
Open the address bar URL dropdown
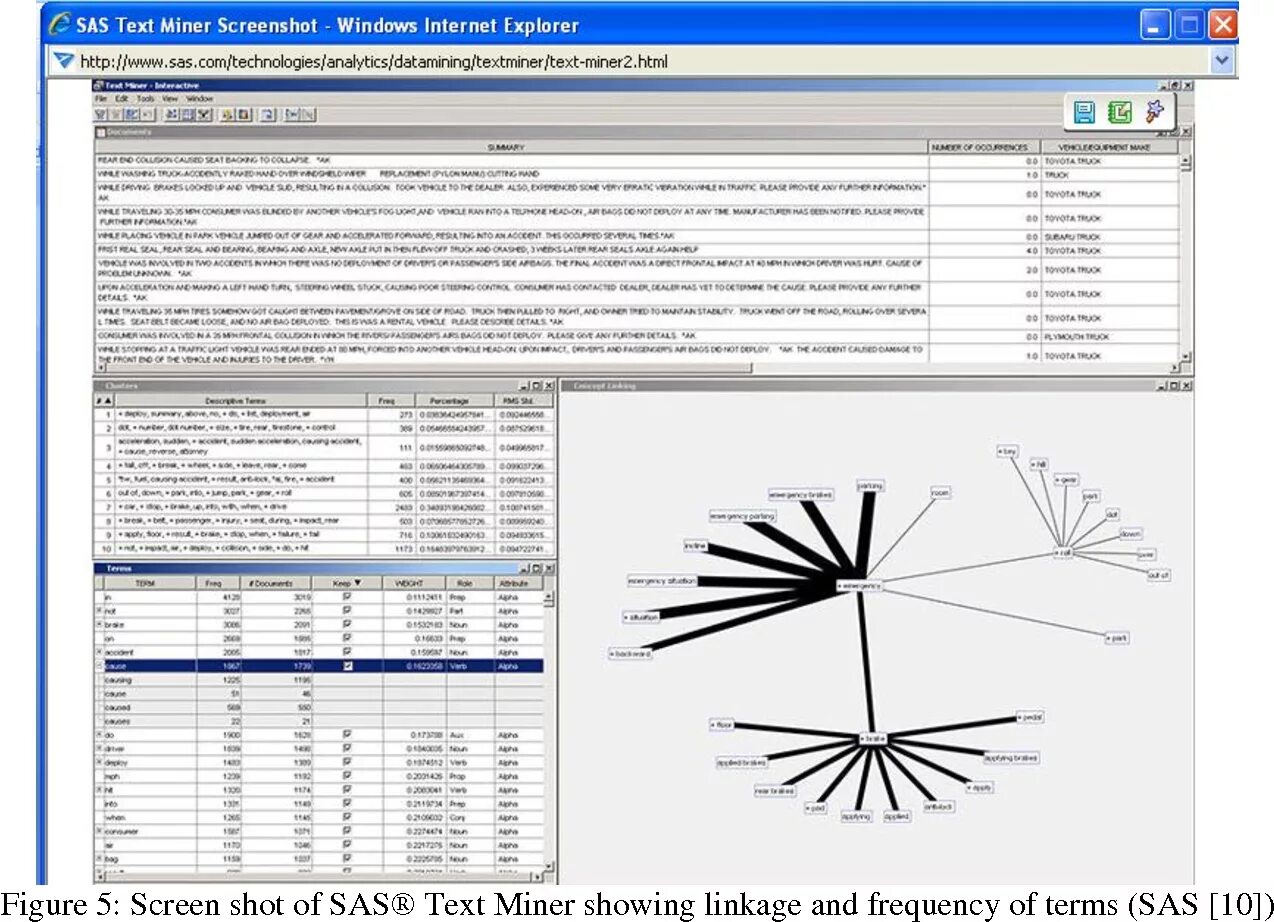coord(1222,61)
